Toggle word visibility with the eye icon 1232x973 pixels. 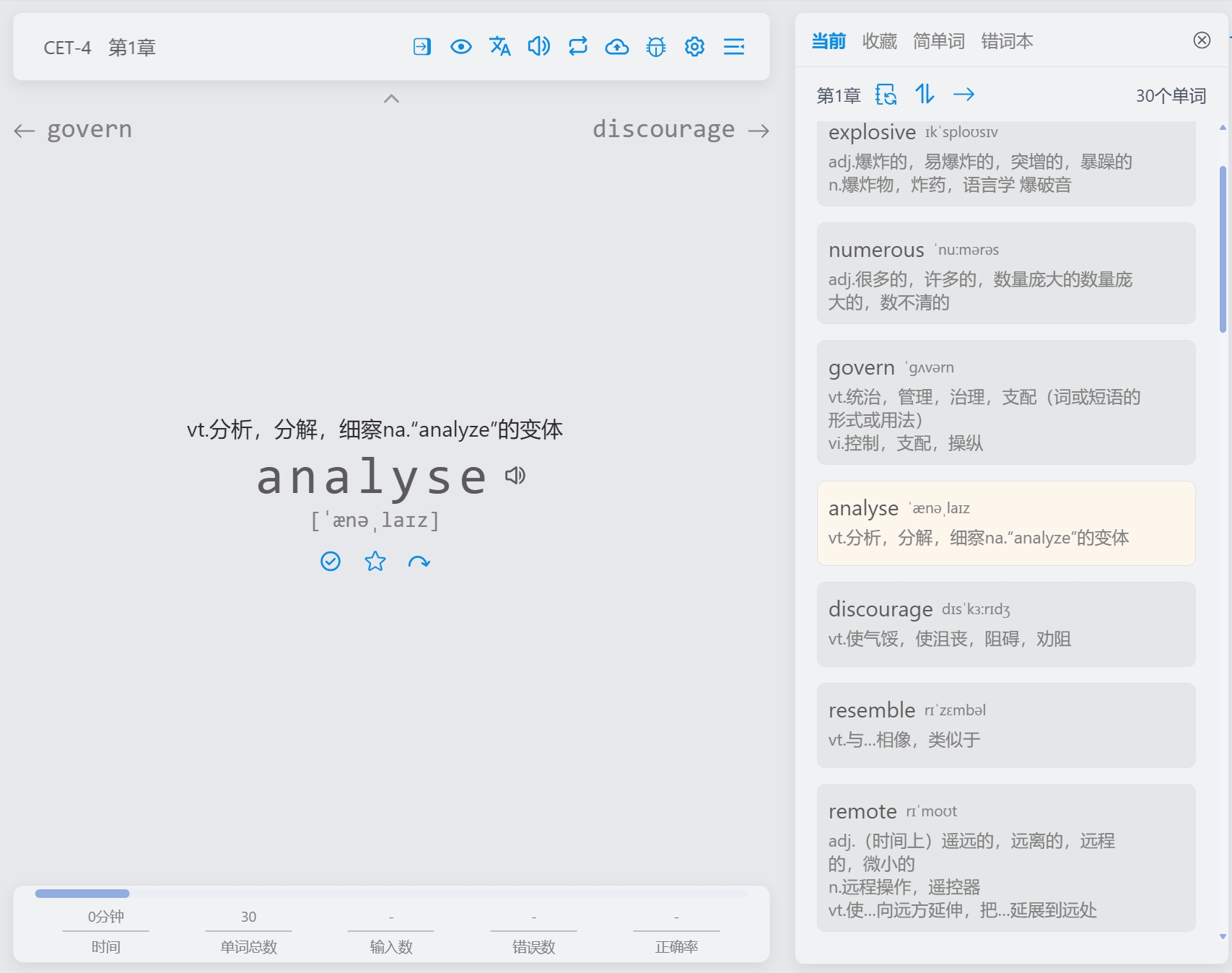pyautogui.click(x=461, y=47)
